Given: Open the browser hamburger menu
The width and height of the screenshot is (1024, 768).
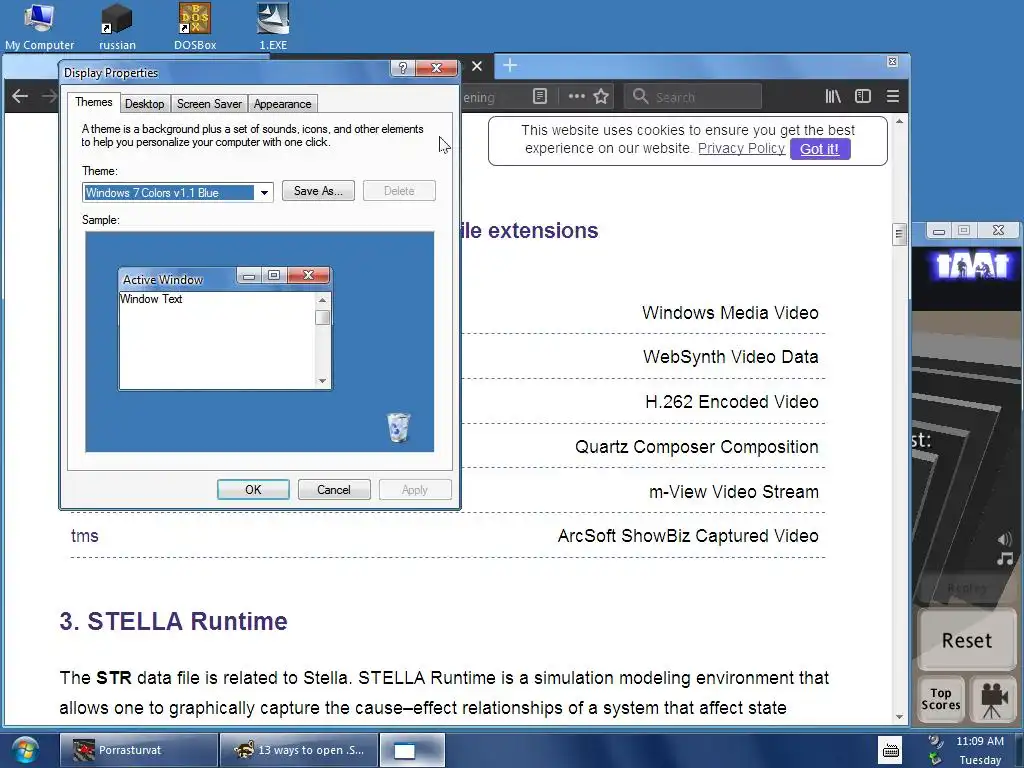Looking at the screenshot, I should [893, 97].
